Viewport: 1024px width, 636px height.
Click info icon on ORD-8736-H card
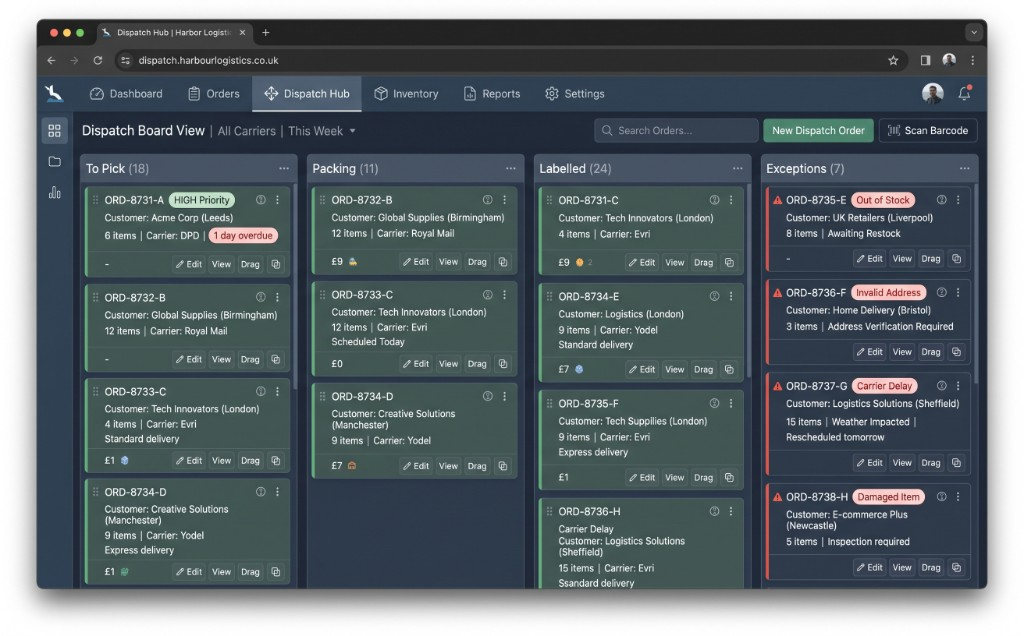point(714,511)
